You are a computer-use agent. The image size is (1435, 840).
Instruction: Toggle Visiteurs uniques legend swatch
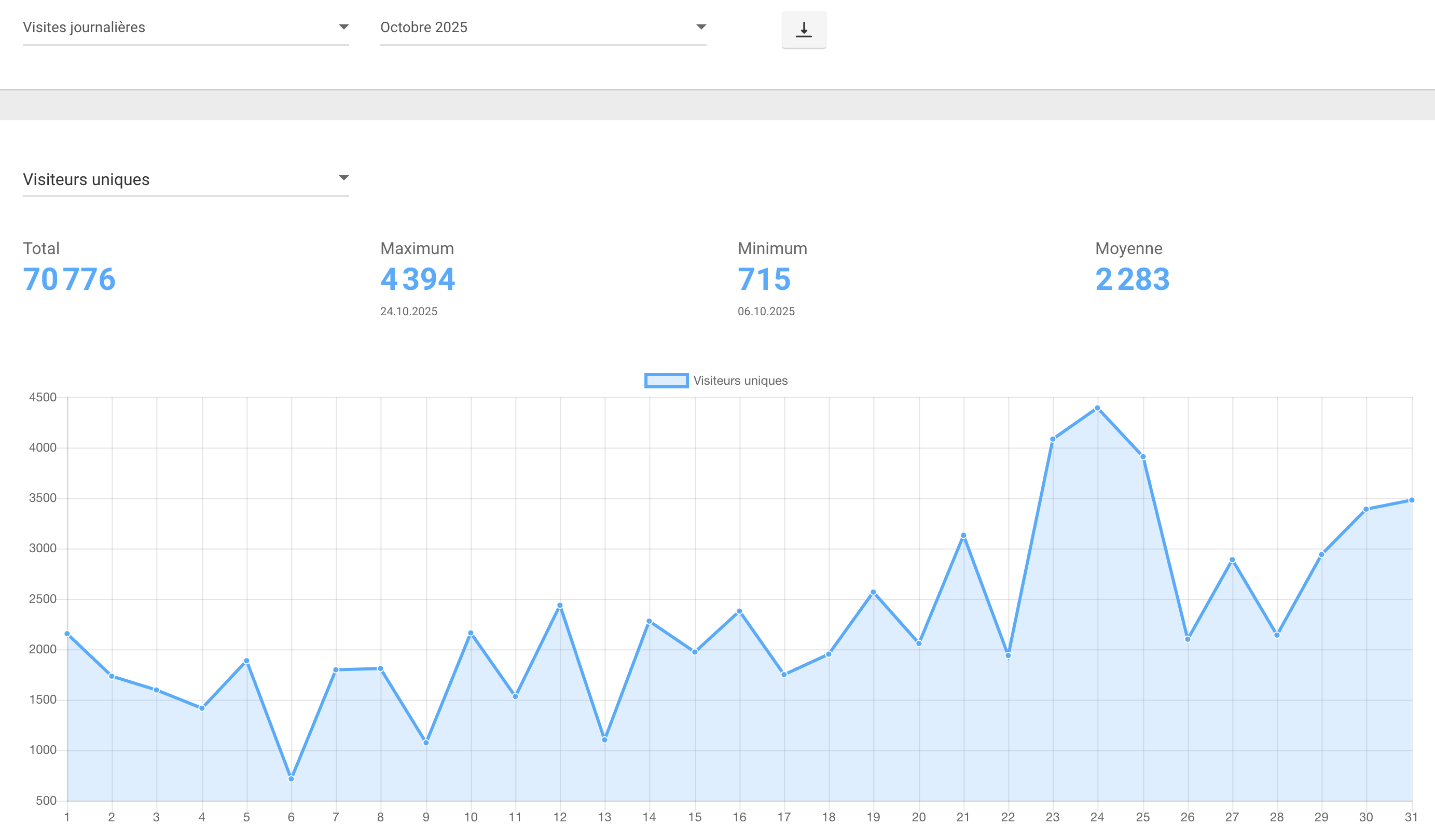point(666,381)
